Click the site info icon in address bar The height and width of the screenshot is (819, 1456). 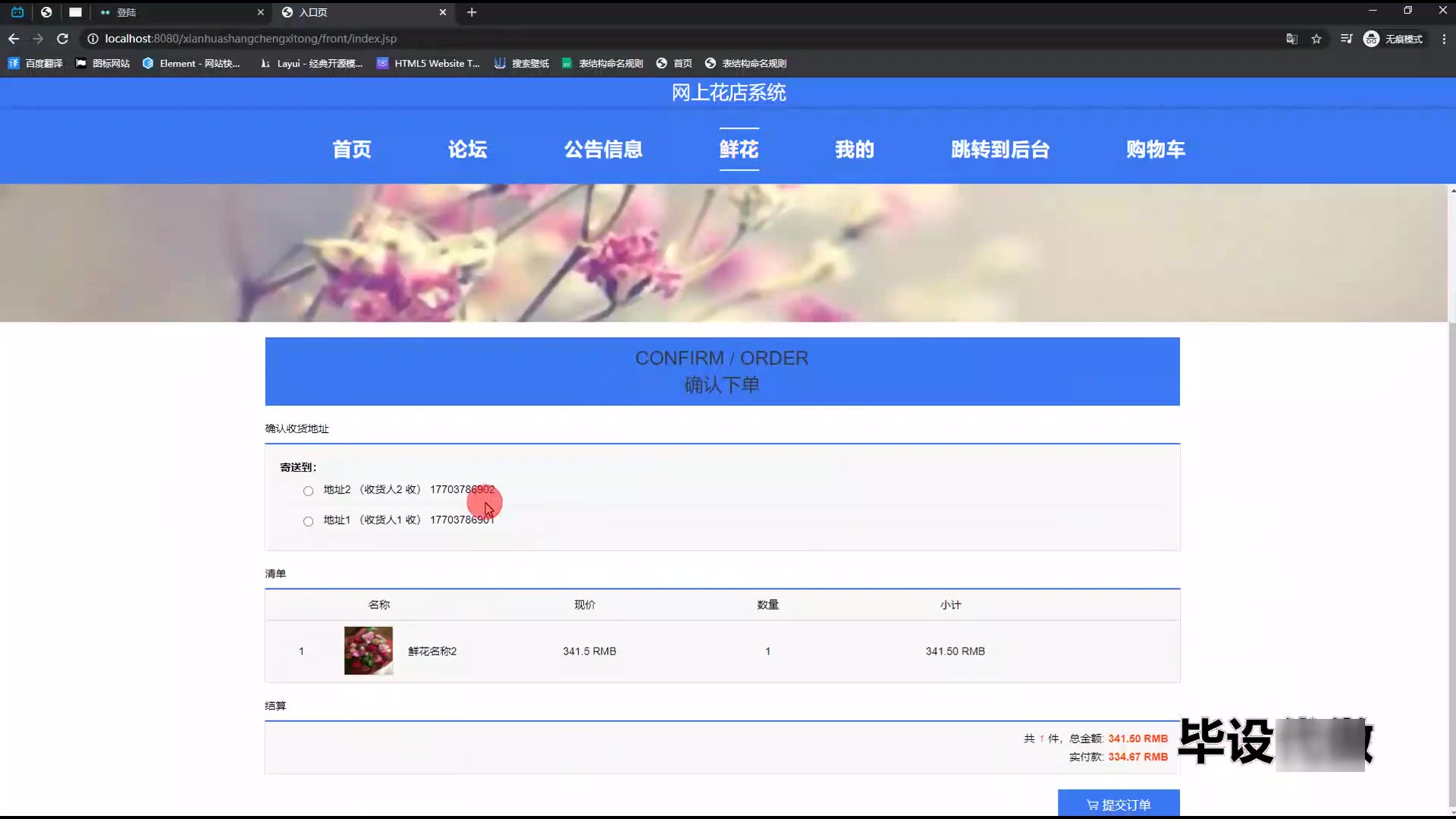93,39
